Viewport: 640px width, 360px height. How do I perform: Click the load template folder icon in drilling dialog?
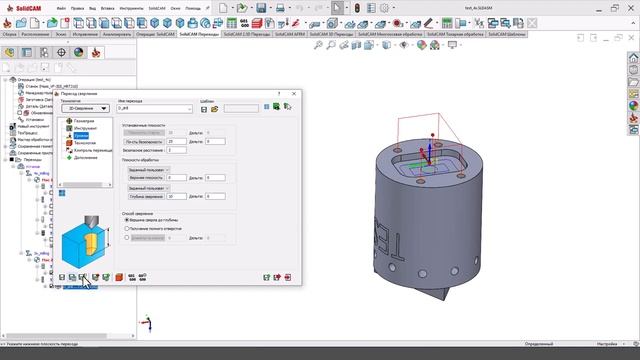(215, 109)
